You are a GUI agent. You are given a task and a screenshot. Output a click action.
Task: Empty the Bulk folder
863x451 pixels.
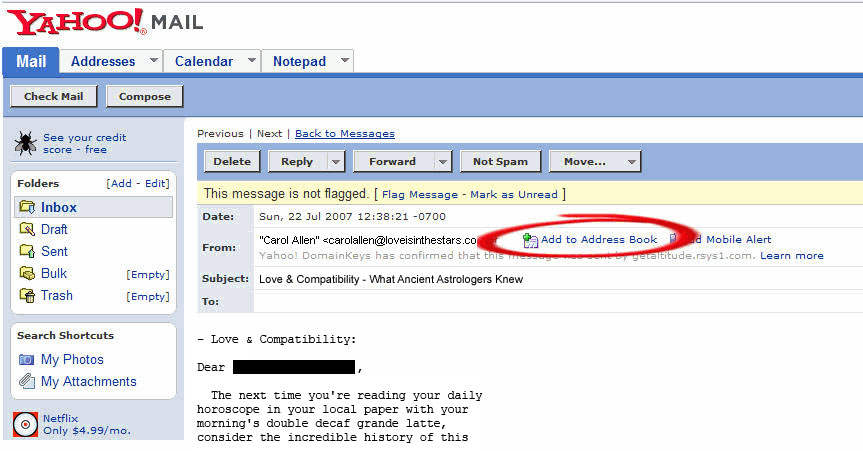(148, 274)
